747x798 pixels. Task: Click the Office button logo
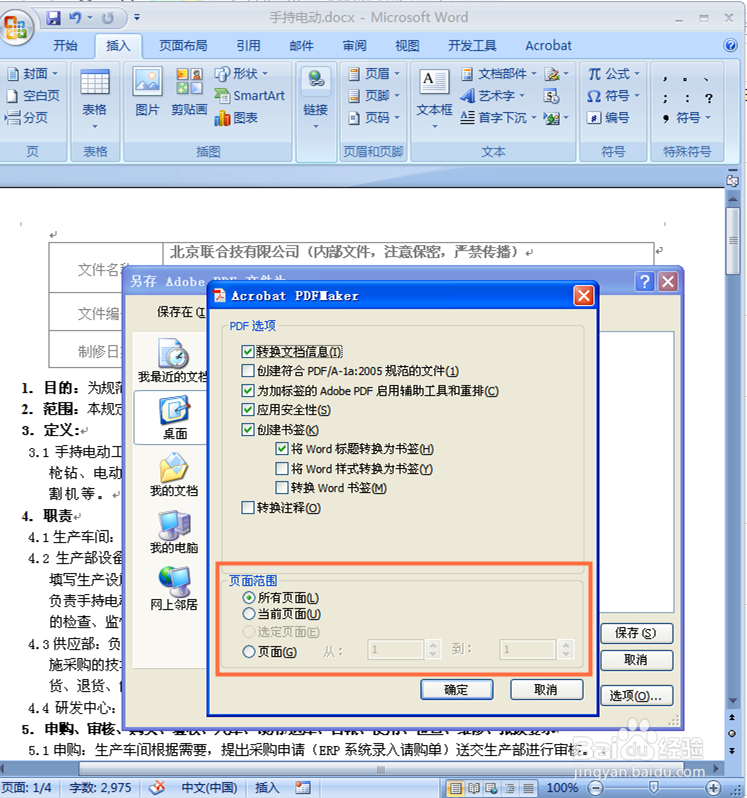[x=15, y=26]
